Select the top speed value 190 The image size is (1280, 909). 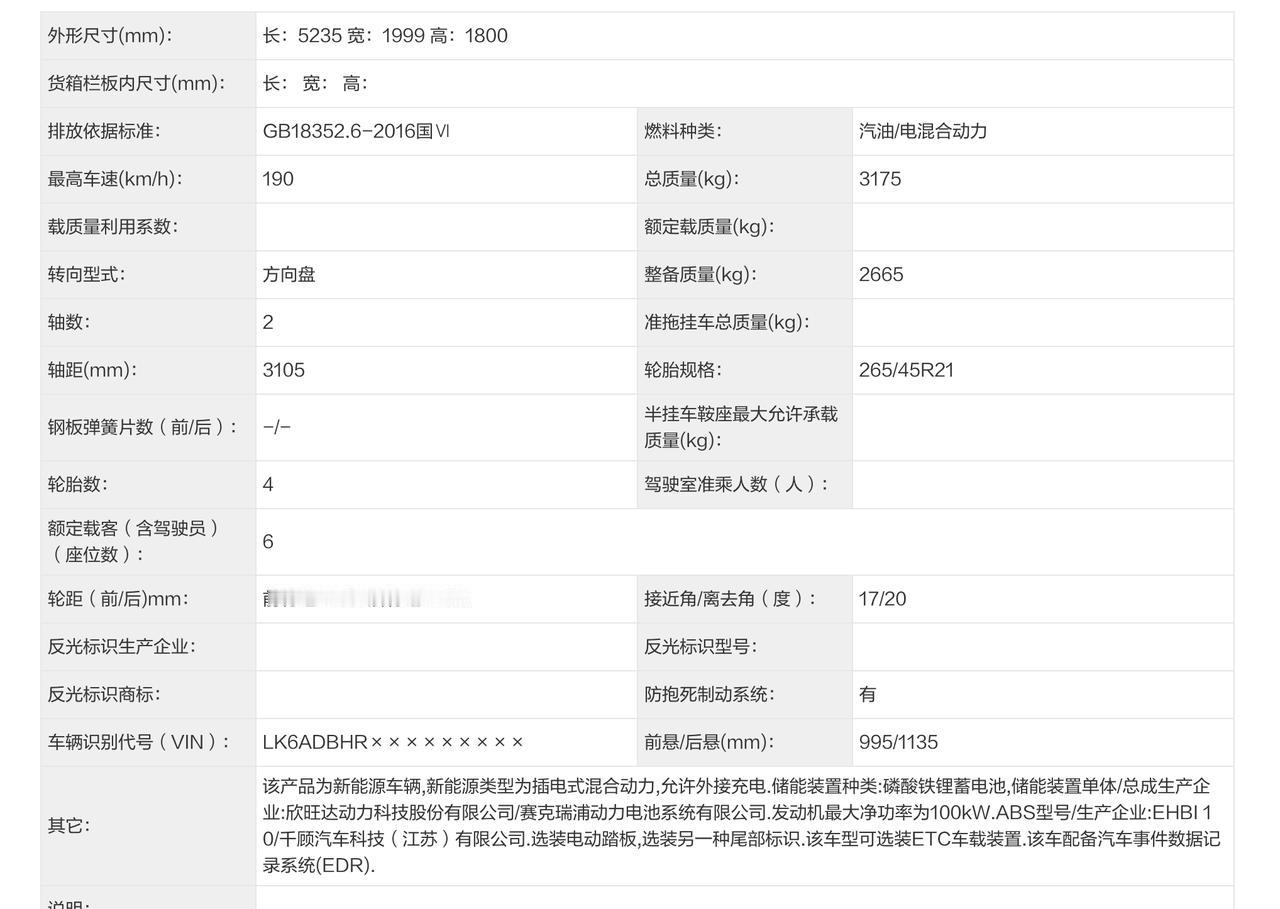click(278, 179)
